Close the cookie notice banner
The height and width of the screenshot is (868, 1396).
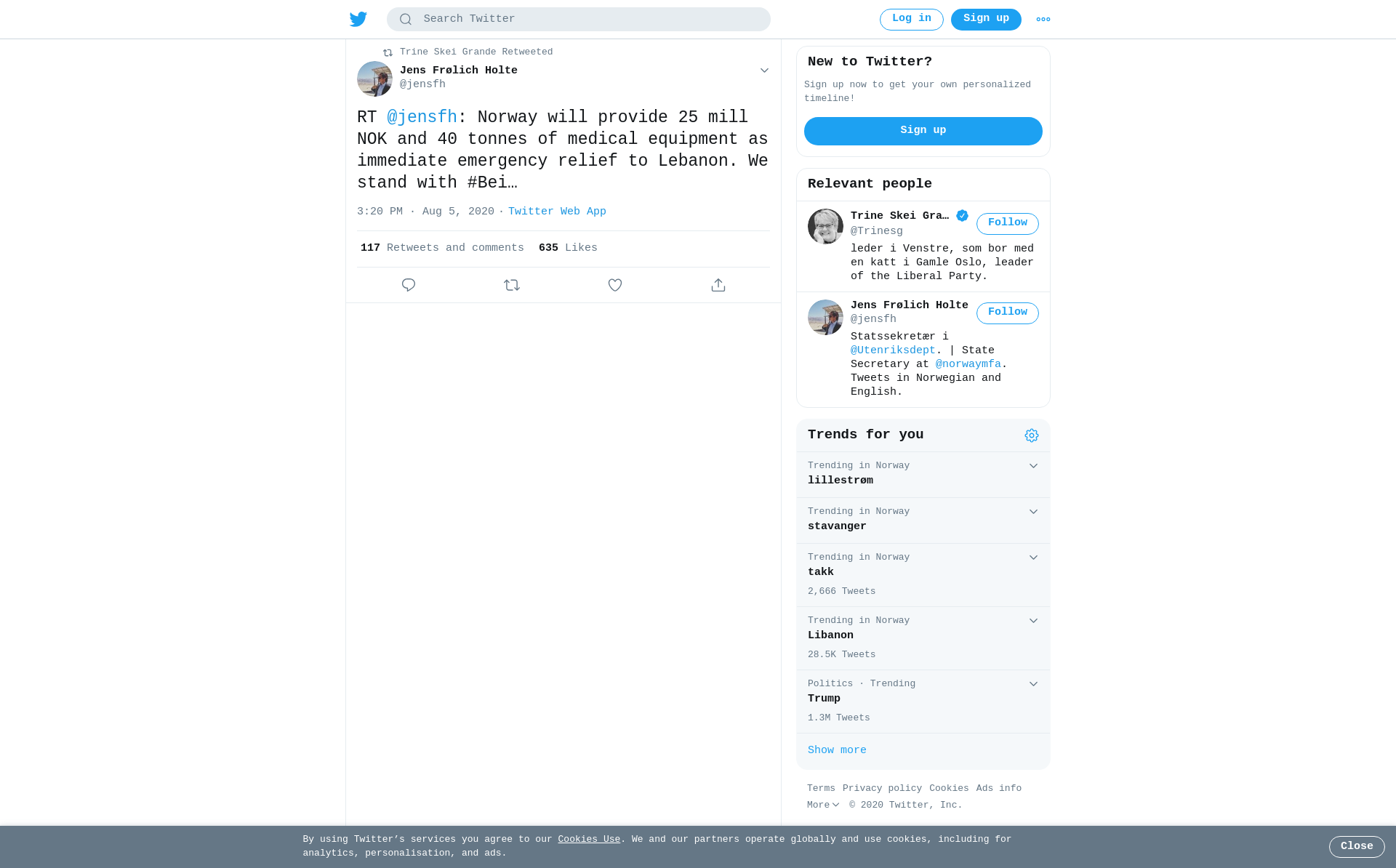[x=1357, y=847]
